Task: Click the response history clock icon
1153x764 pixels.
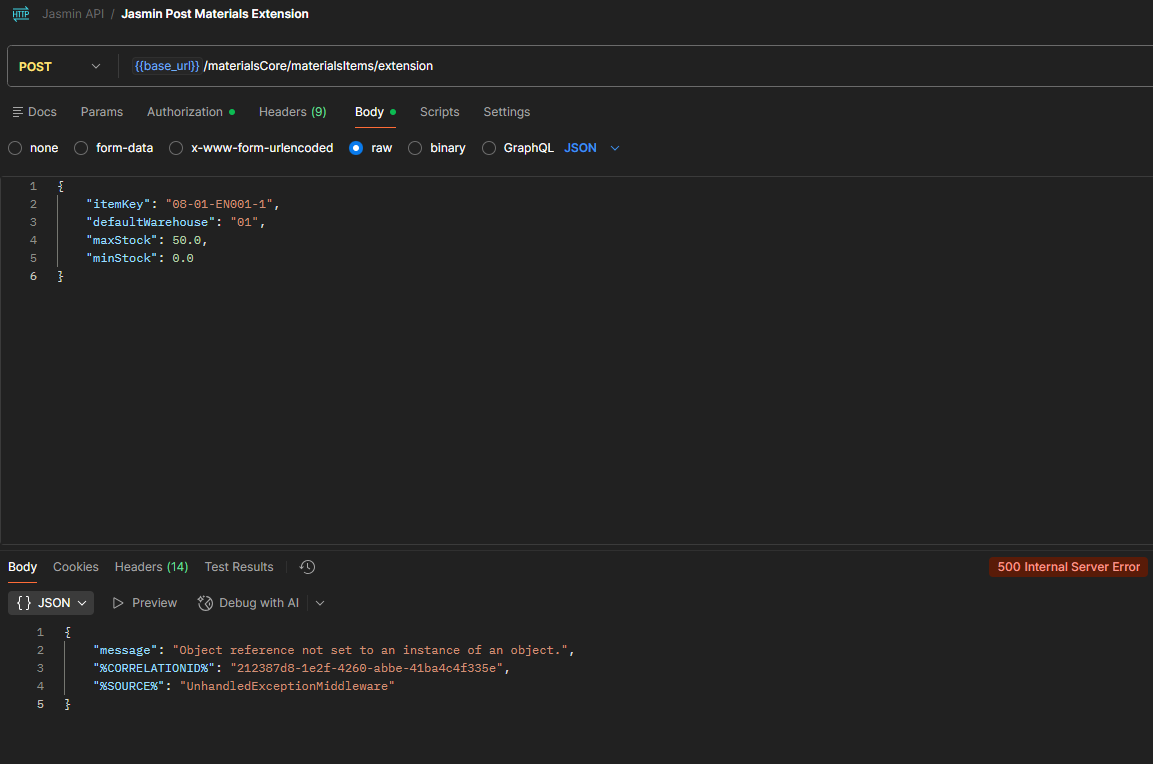Action: (x=307, y=567)
